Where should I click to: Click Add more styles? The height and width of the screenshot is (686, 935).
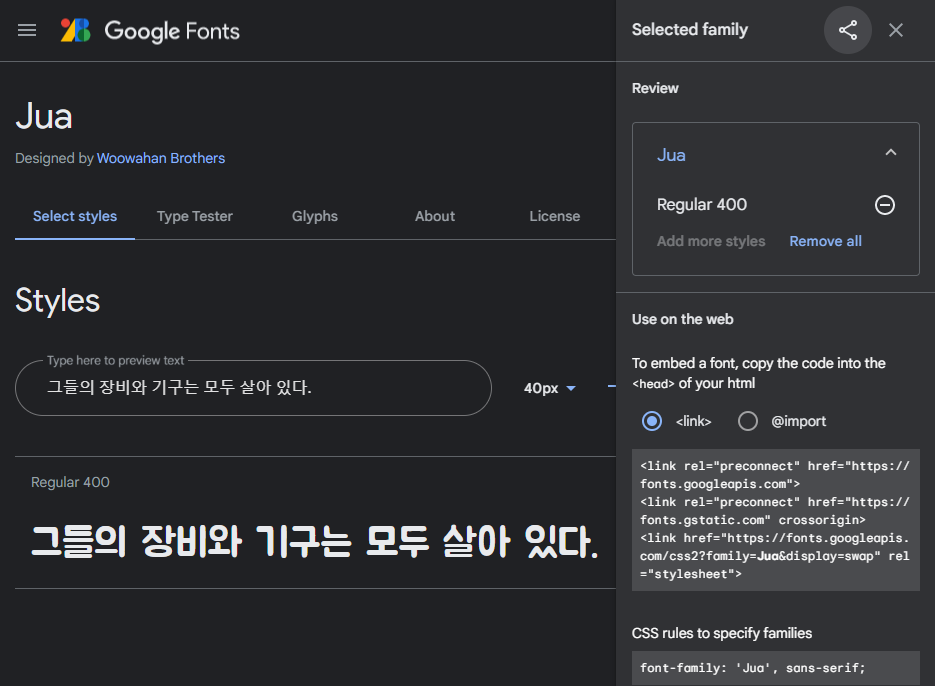711,241
